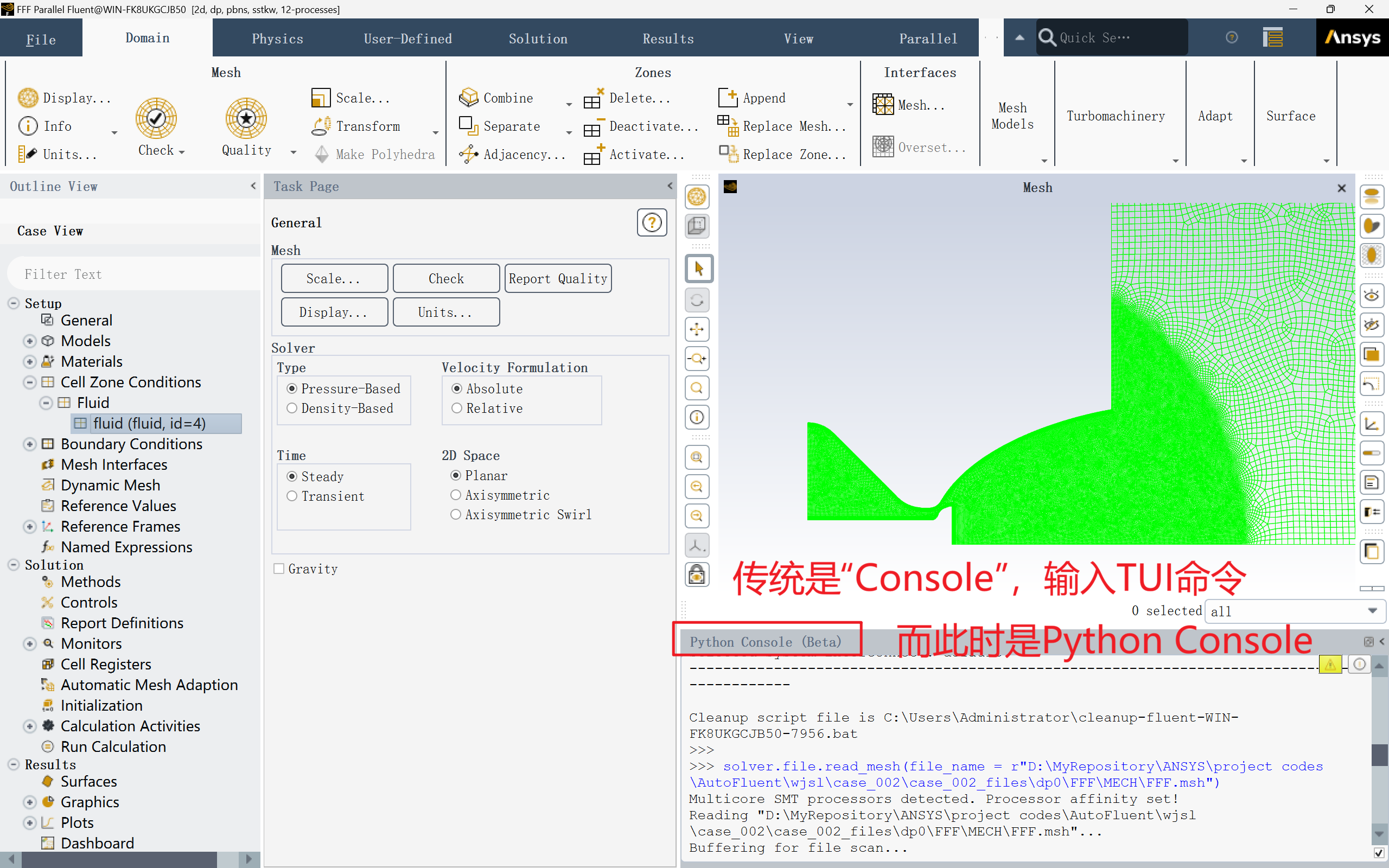Screen dimensions: 1389x868
Task: Click the Check button in Task Page
Action: coord(446,279)
